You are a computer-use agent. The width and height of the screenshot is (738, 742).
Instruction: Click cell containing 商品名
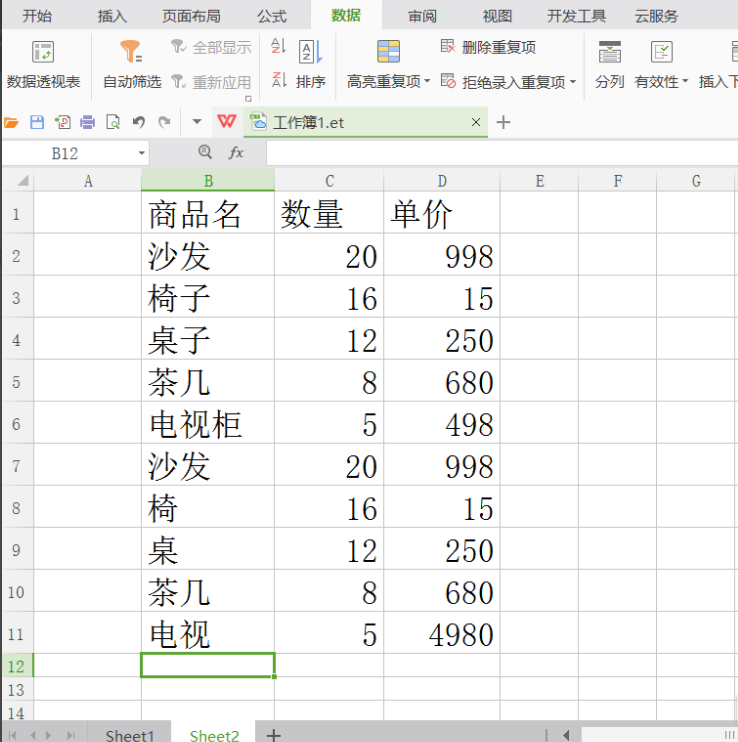click(208, 214)
